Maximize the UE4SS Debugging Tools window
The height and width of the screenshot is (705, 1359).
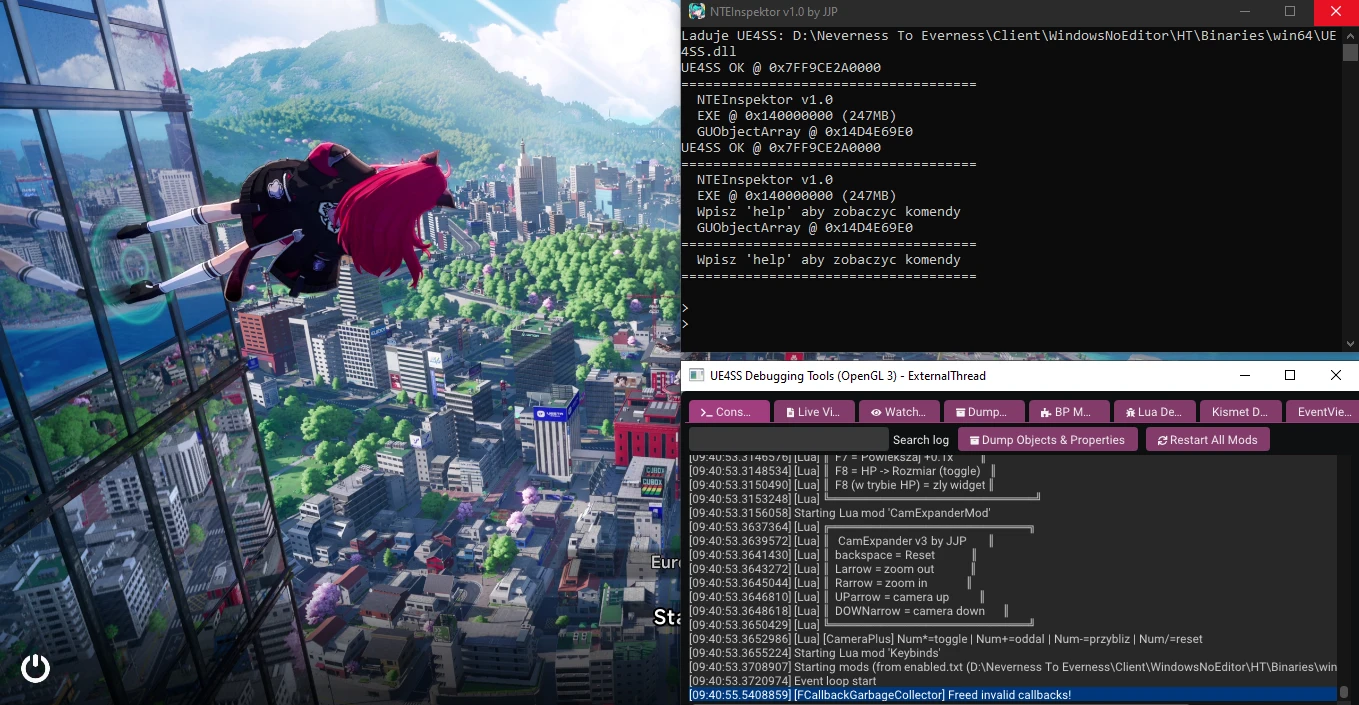1290,376
